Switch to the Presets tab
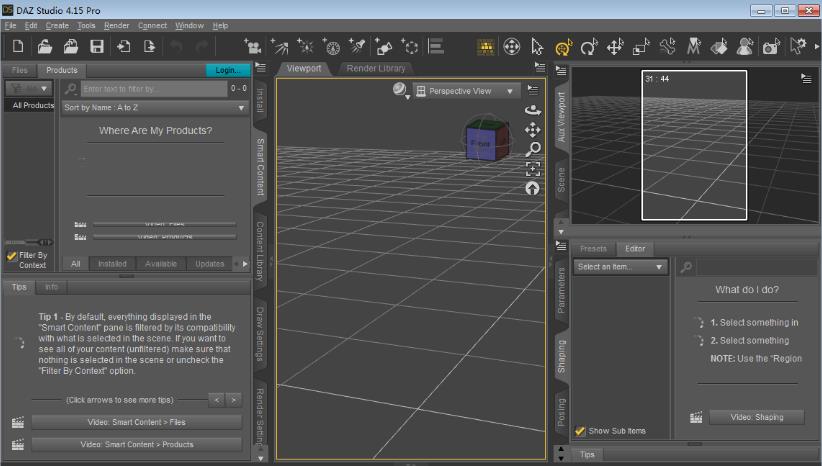This screenshot has width=822, height=466. tap(593, 248)
